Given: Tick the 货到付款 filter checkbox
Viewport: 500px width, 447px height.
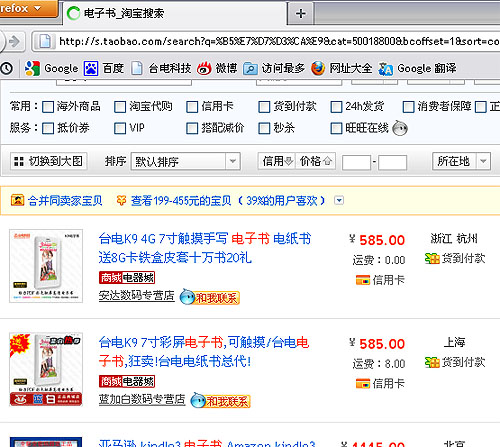Looking at the screenshot, I should coord(264,107).
